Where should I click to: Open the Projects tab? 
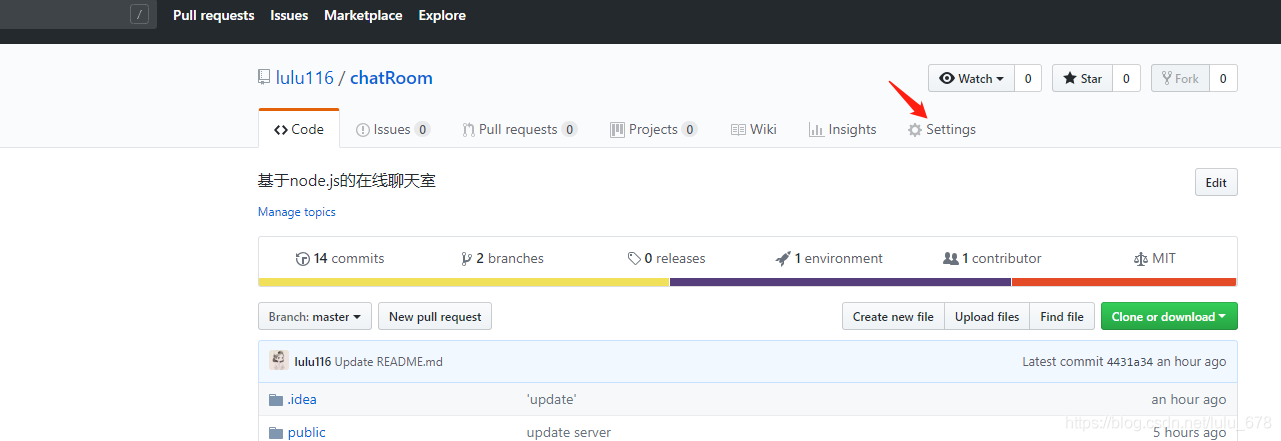click(653, 129)
